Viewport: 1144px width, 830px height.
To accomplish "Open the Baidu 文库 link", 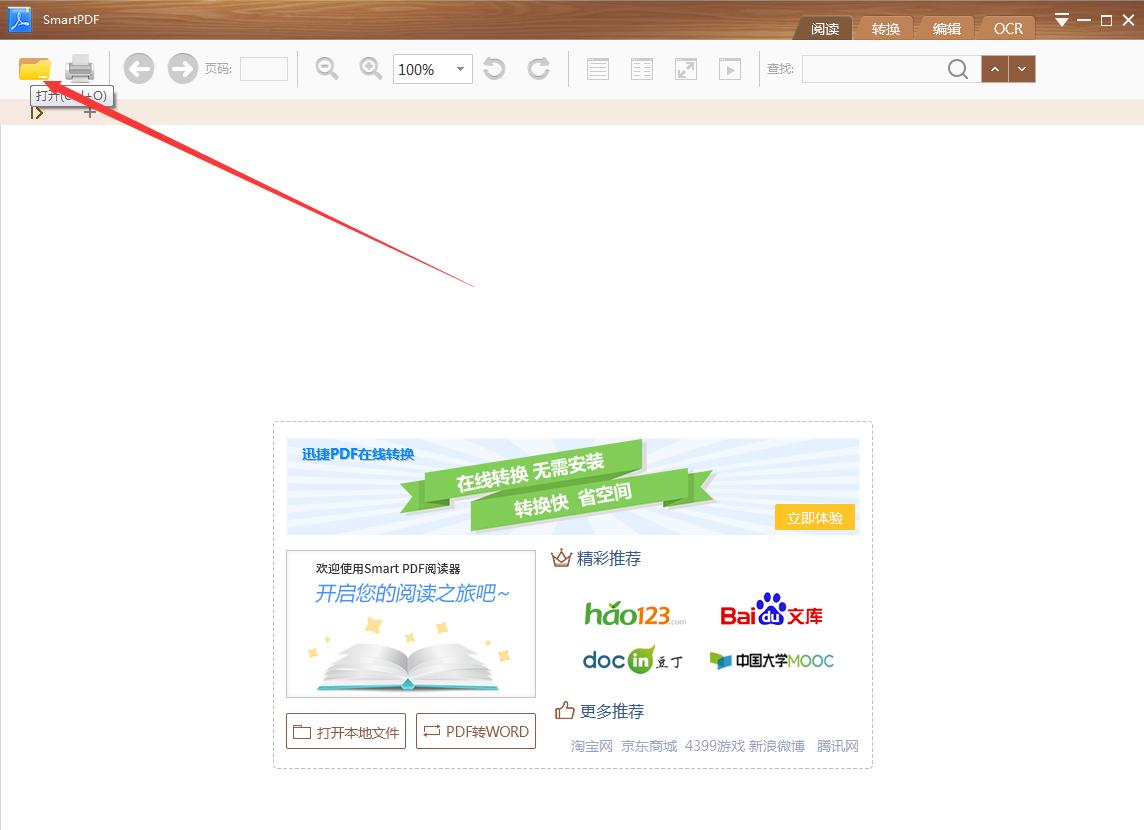I will point(772,613).
